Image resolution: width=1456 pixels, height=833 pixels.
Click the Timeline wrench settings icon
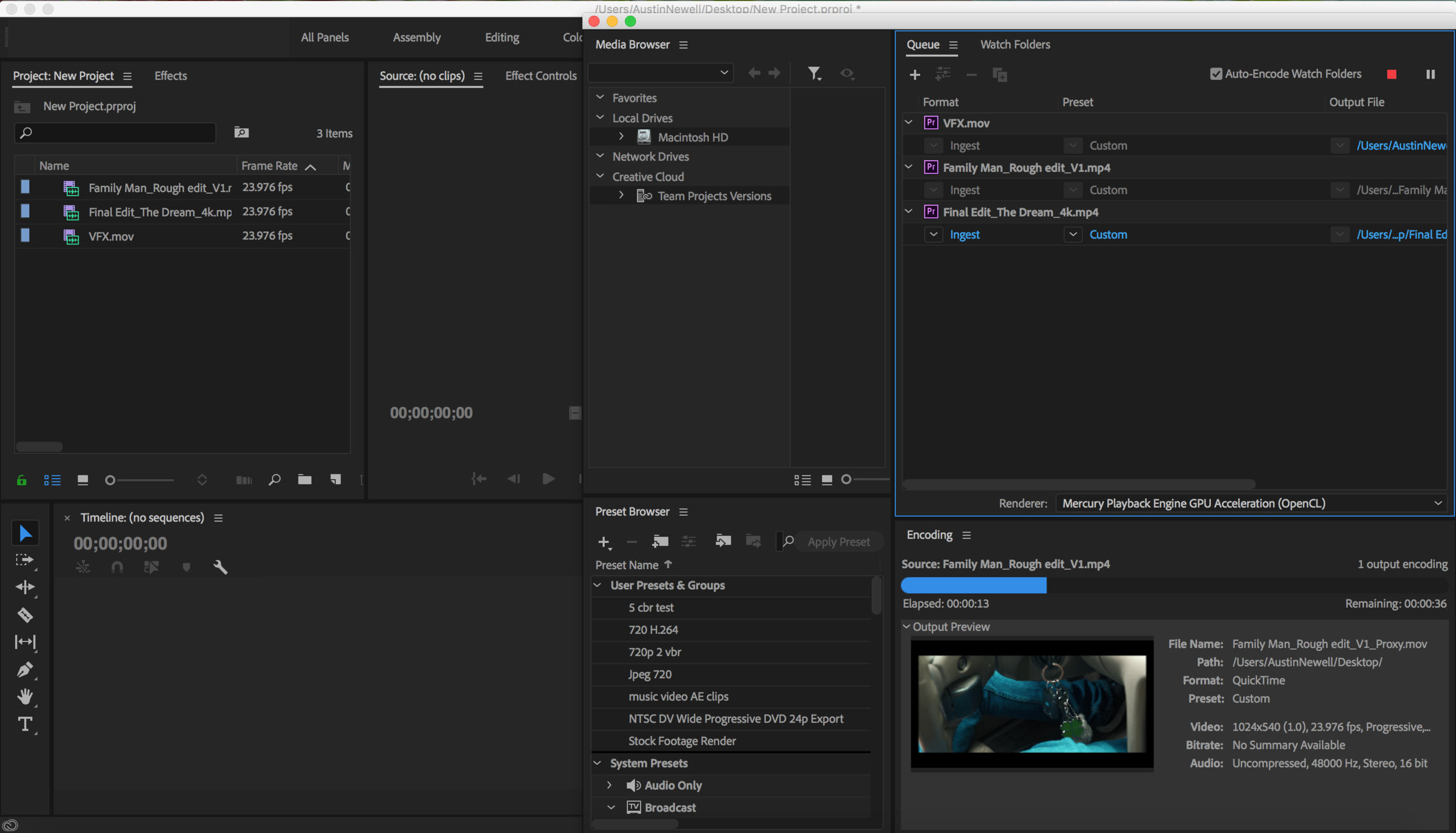[220, 567]
